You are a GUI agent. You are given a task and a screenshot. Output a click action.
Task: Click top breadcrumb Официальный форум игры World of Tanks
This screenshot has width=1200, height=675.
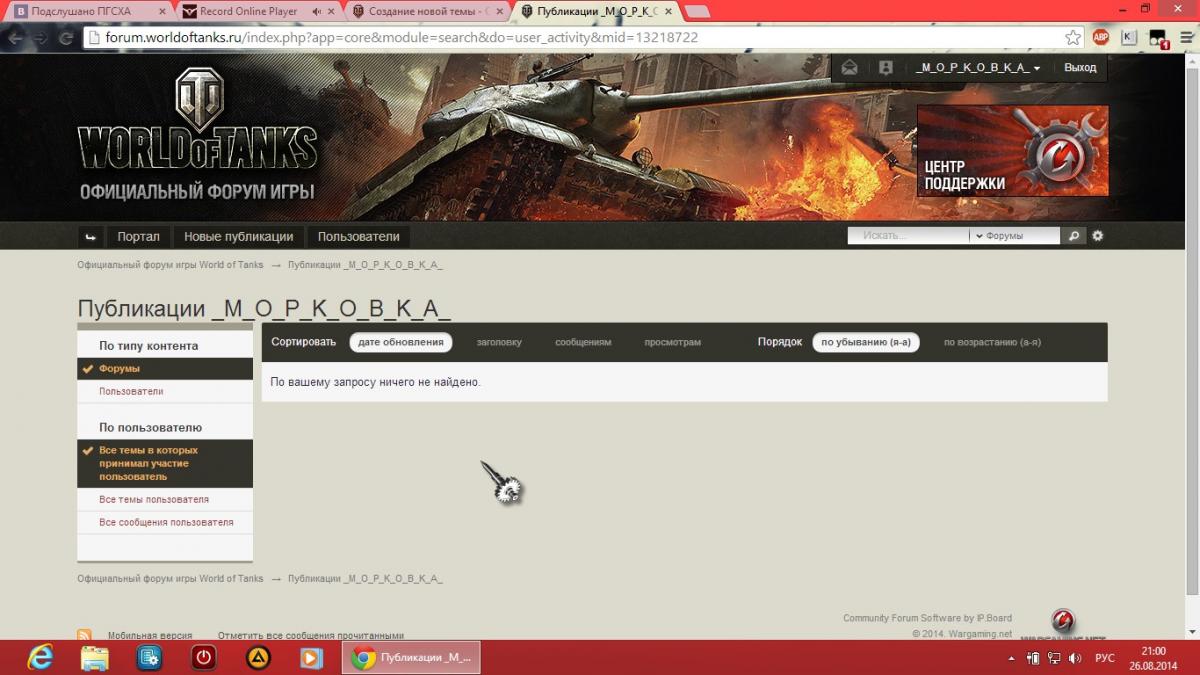[171, 265]
